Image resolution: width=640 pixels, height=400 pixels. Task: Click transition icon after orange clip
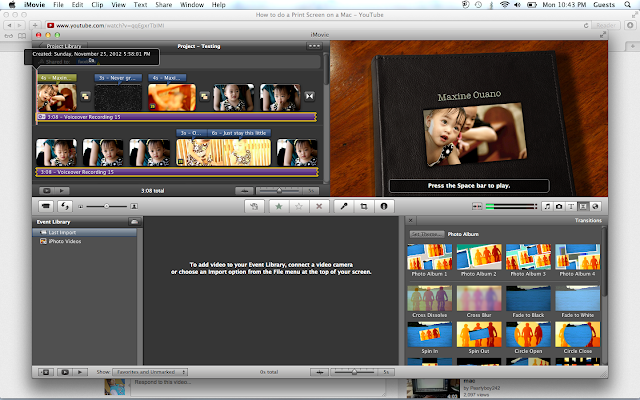[204, 96]
